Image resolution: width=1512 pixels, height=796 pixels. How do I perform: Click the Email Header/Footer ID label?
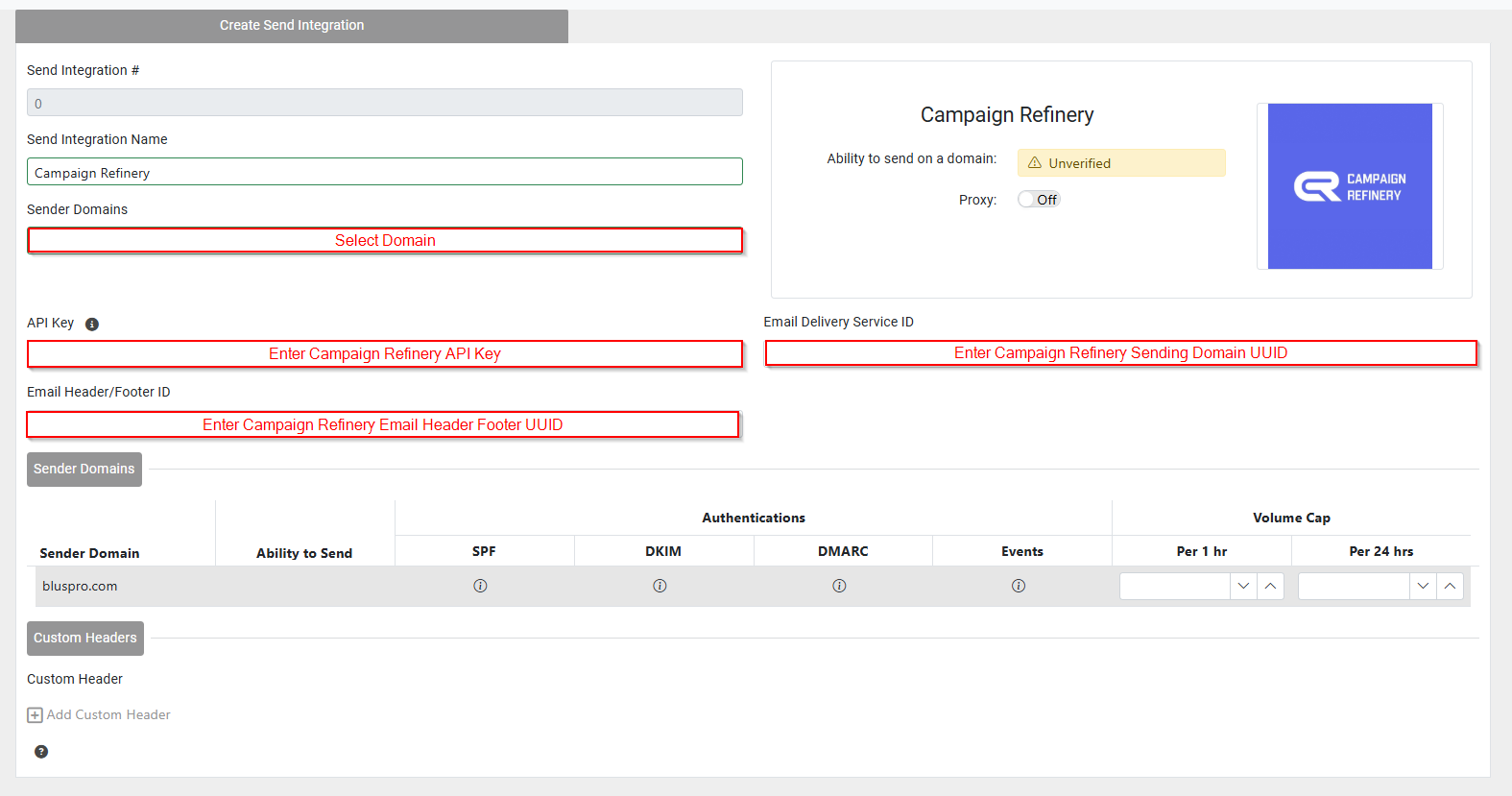[99, 392]
